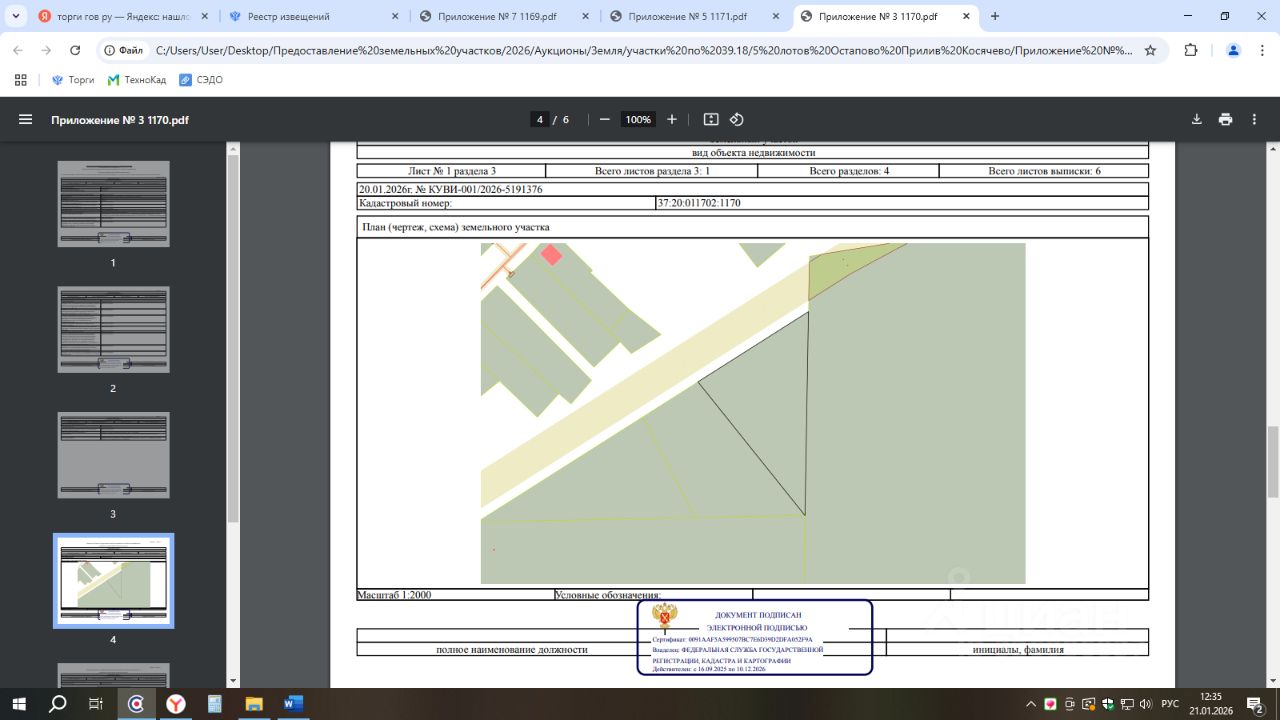This screenshot has height=720, width=1280.
Task: Open Microsoft Word from the taskbar
Action: pyautogui.click(x=293, y=704)
